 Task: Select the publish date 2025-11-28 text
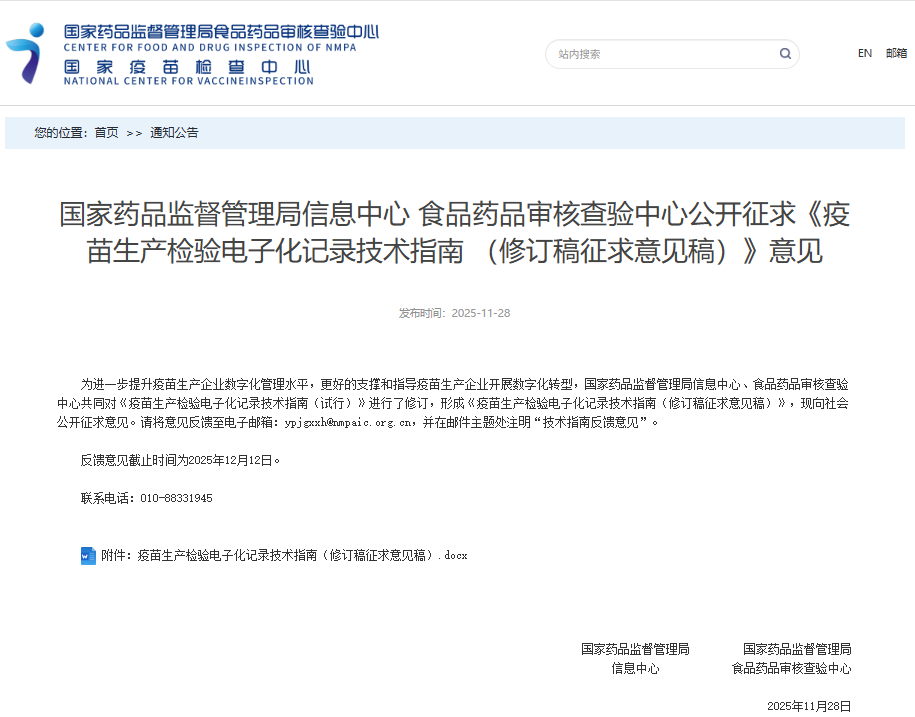click(481, 313)
